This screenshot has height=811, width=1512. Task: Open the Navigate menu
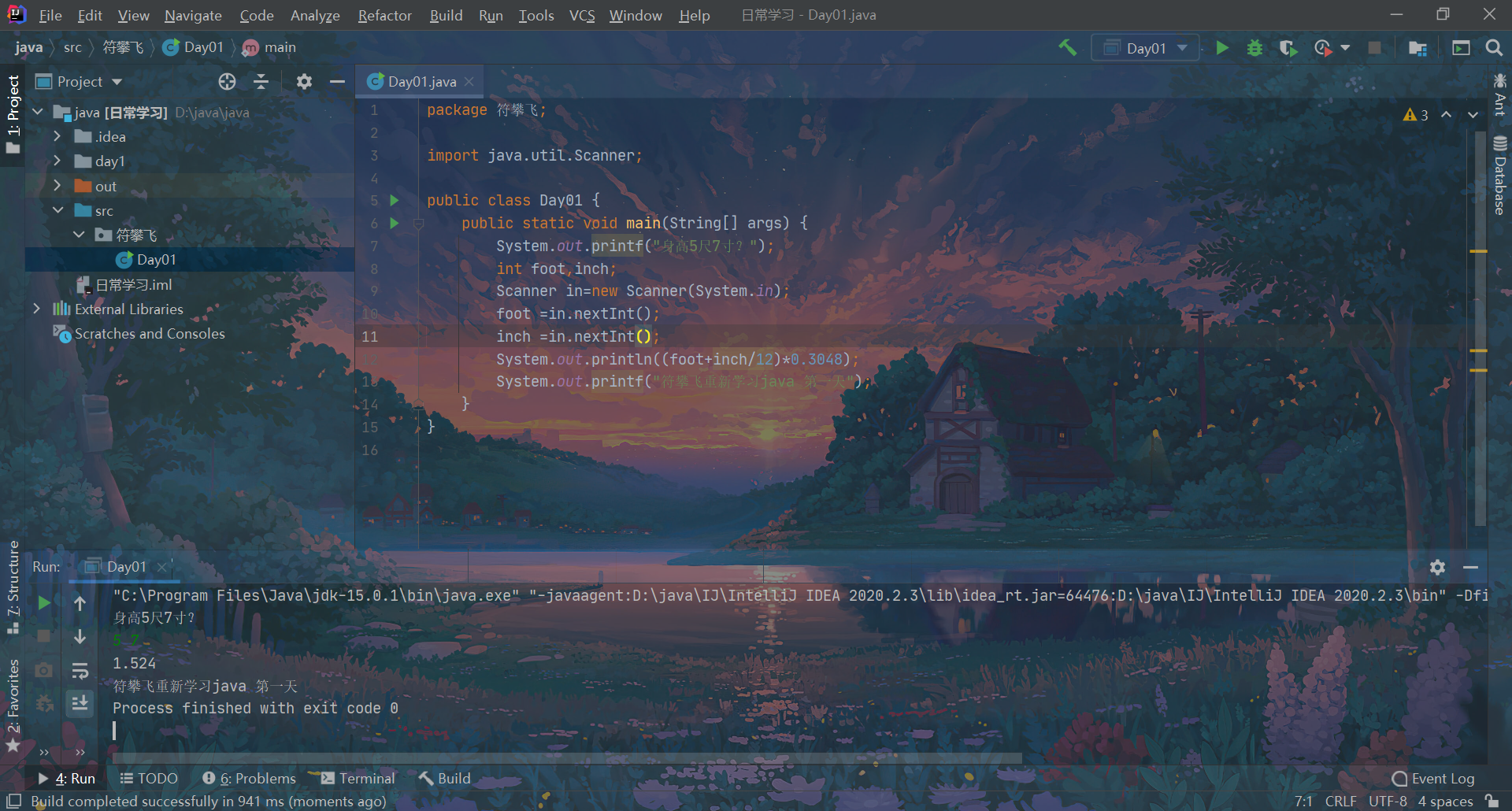coord(193,15)
